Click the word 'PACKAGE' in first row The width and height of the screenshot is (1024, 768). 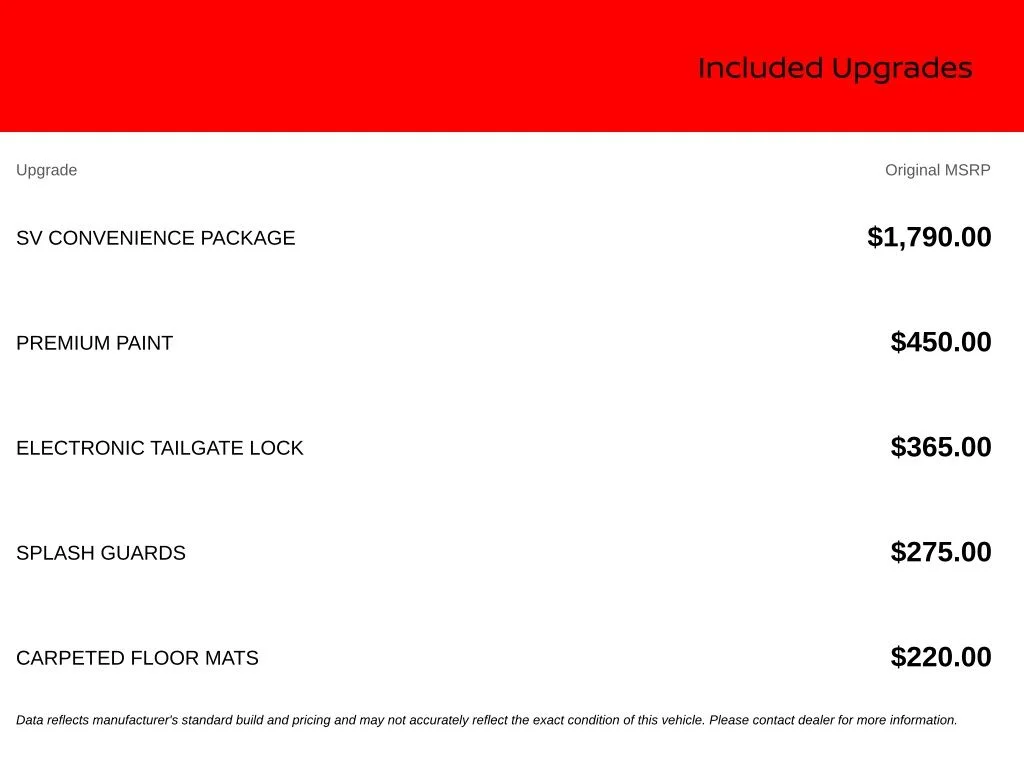pyautogui.click(x=248, y=238)
